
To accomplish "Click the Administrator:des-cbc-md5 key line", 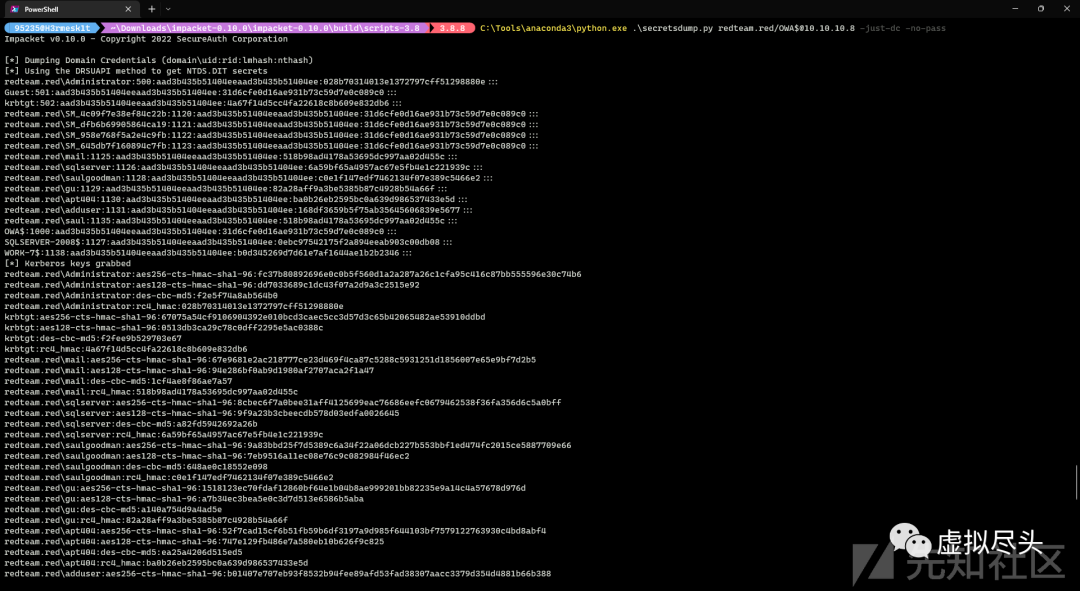I will [x=141, y=296].
